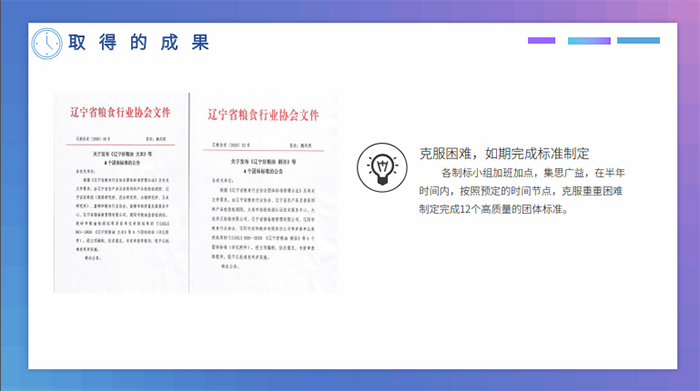The width and height of the screenshot is (700, 391).
Task: Click the cyan-to-purple gradient bar
Action: click(x=589, y=41)
